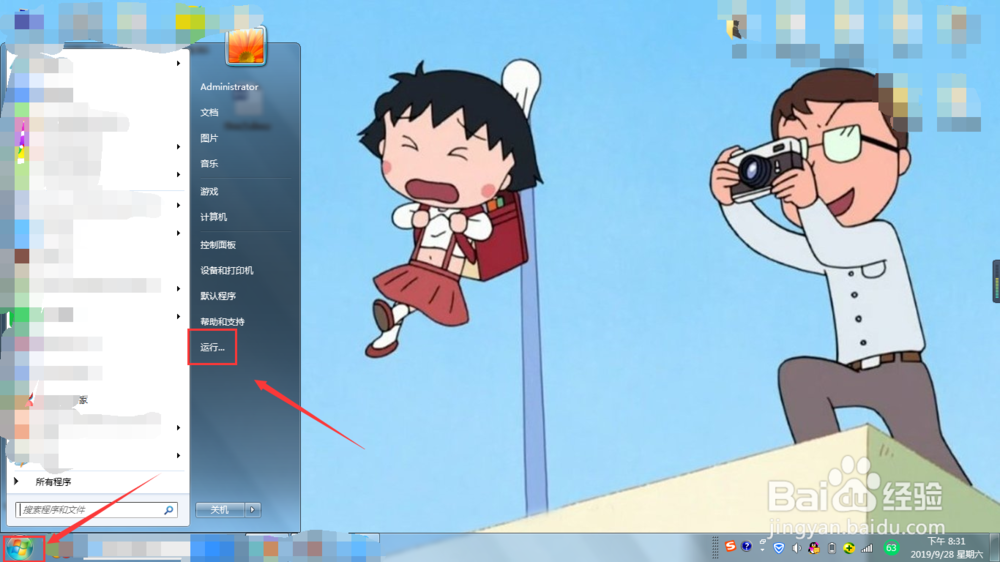Expand the arrow beside the 关机 button
The width and height of the screenshot is (1000, 562).
253,510
